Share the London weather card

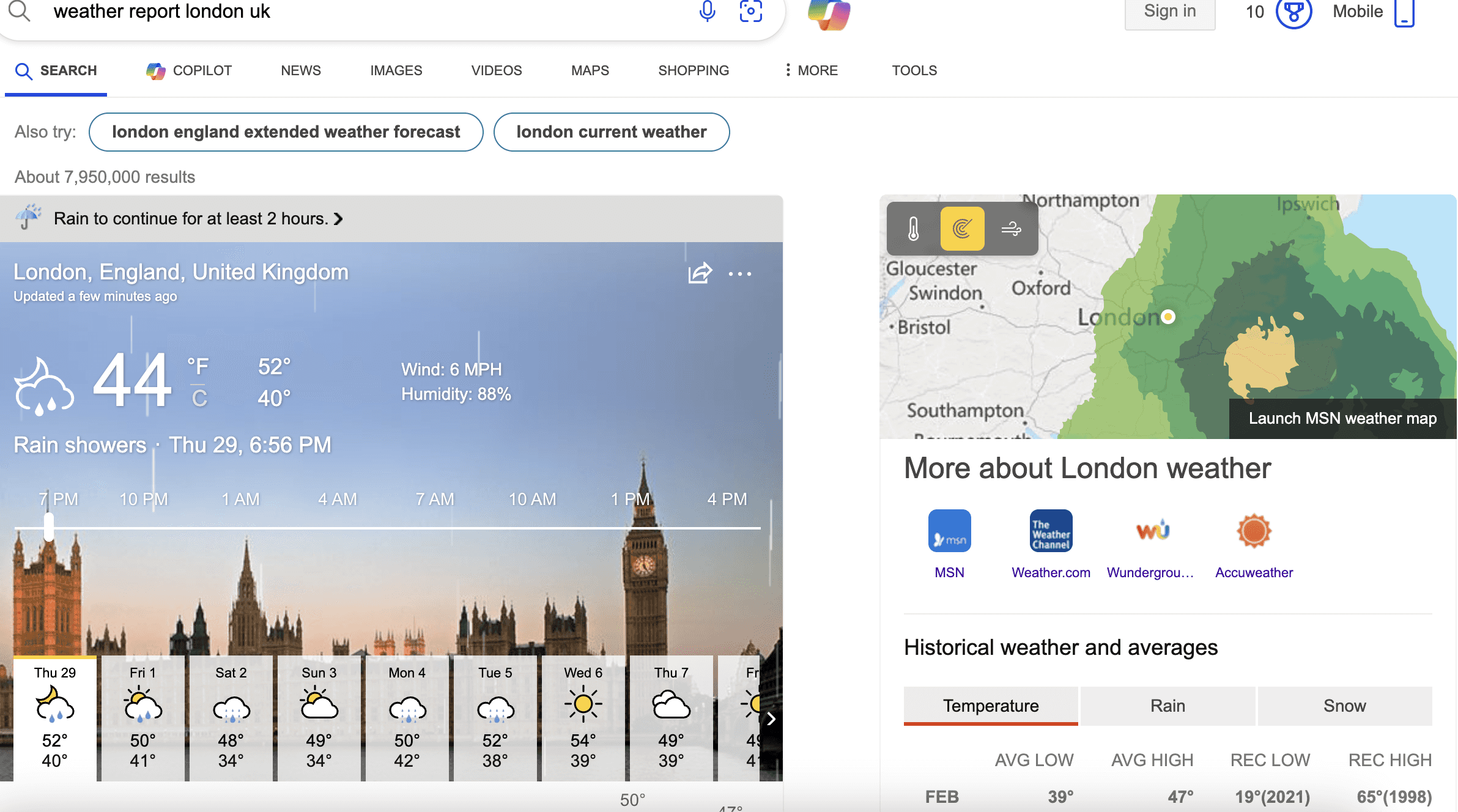700,273
